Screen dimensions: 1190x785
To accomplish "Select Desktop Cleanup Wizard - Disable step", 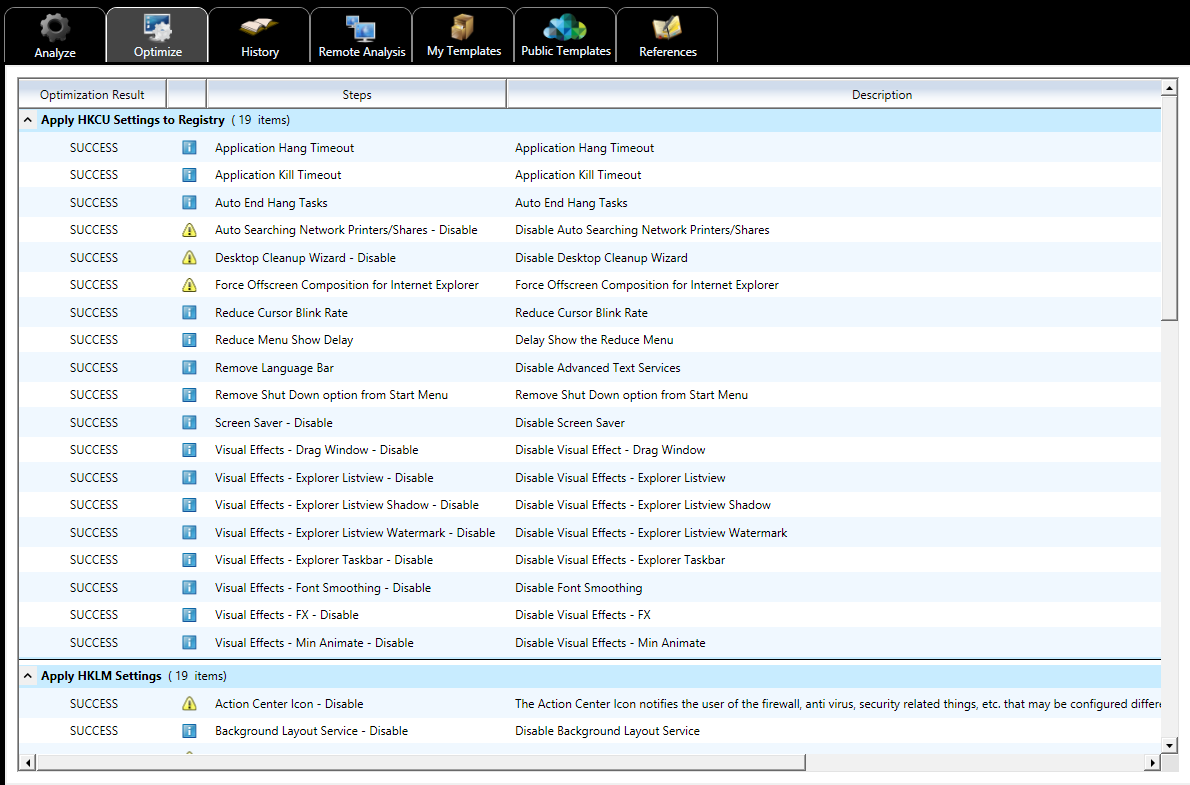I will tap(305, 258).
